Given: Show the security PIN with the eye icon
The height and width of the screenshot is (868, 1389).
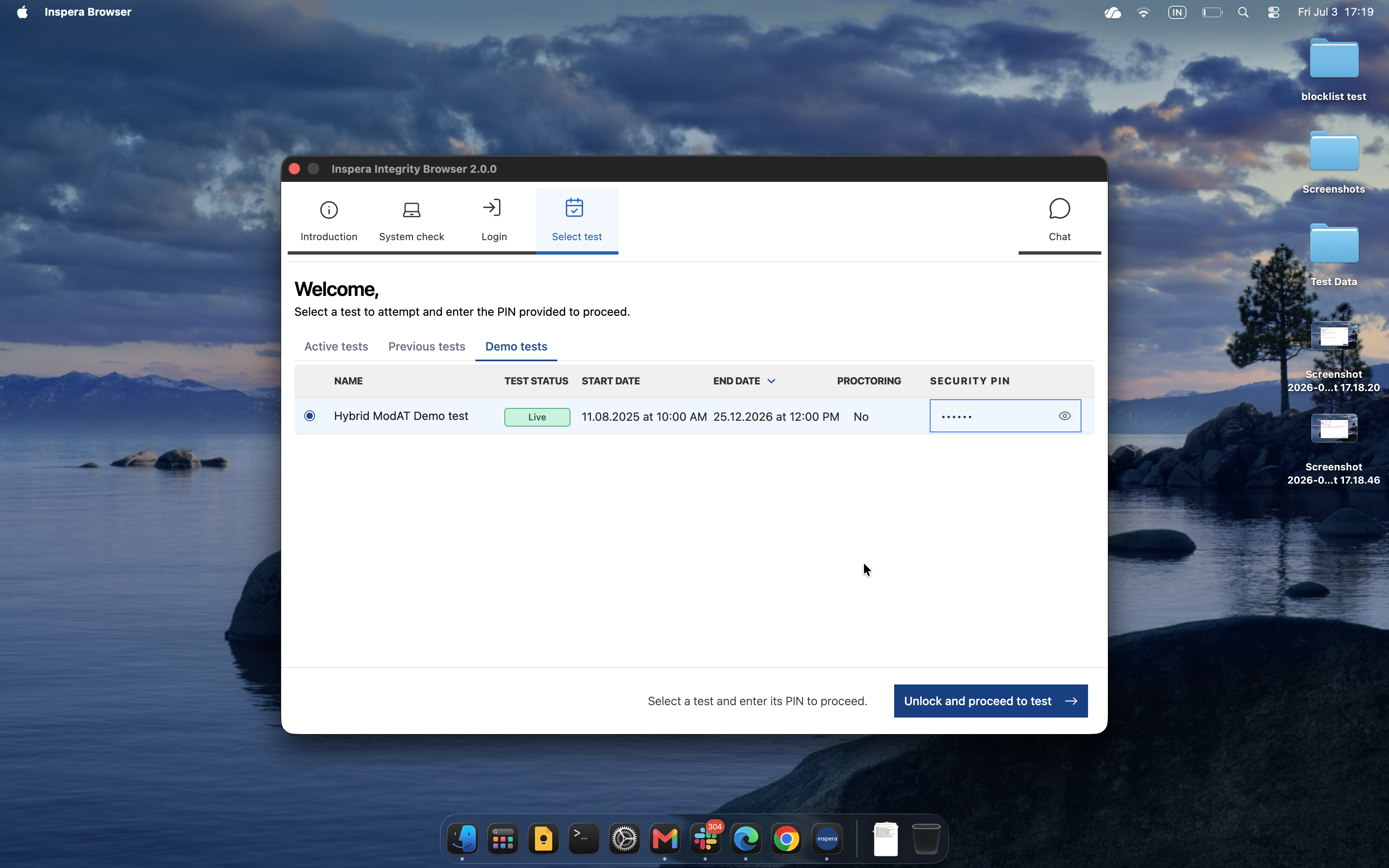Looking at the screenshot, I should (1065, 416).
